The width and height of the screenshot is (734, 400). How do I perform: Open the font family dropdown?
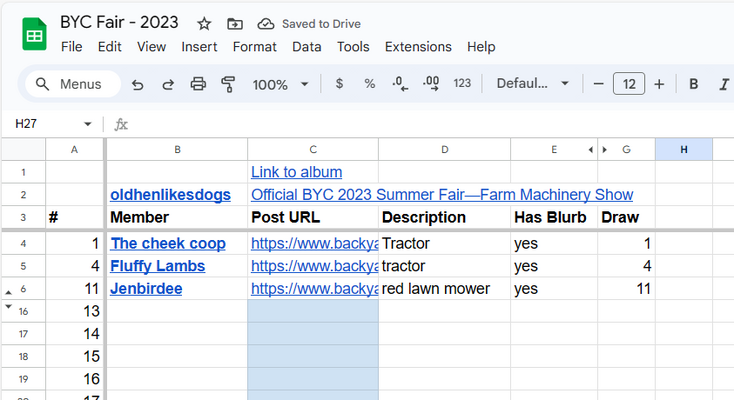pyautogui.click(x=533, y=84)
